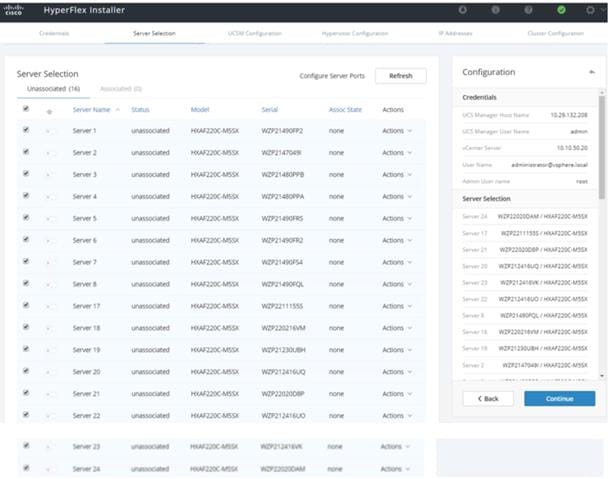
Task: Click the info icon in the header
Action: tap(495, 10)
